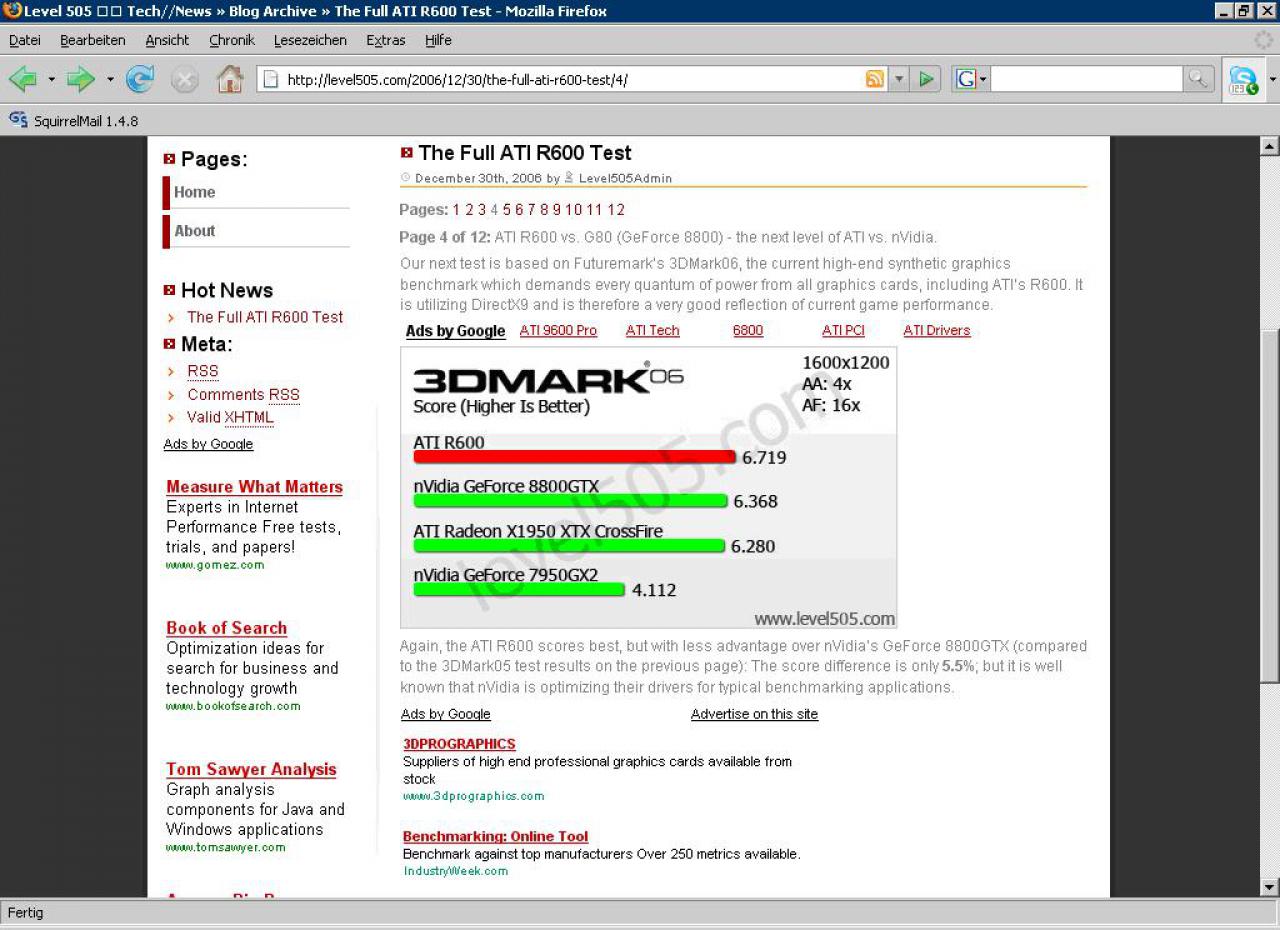The width and height of the screenshot is (1280, 930).
Task: Open the ATI PCI ad link
Action: point(843,331)
